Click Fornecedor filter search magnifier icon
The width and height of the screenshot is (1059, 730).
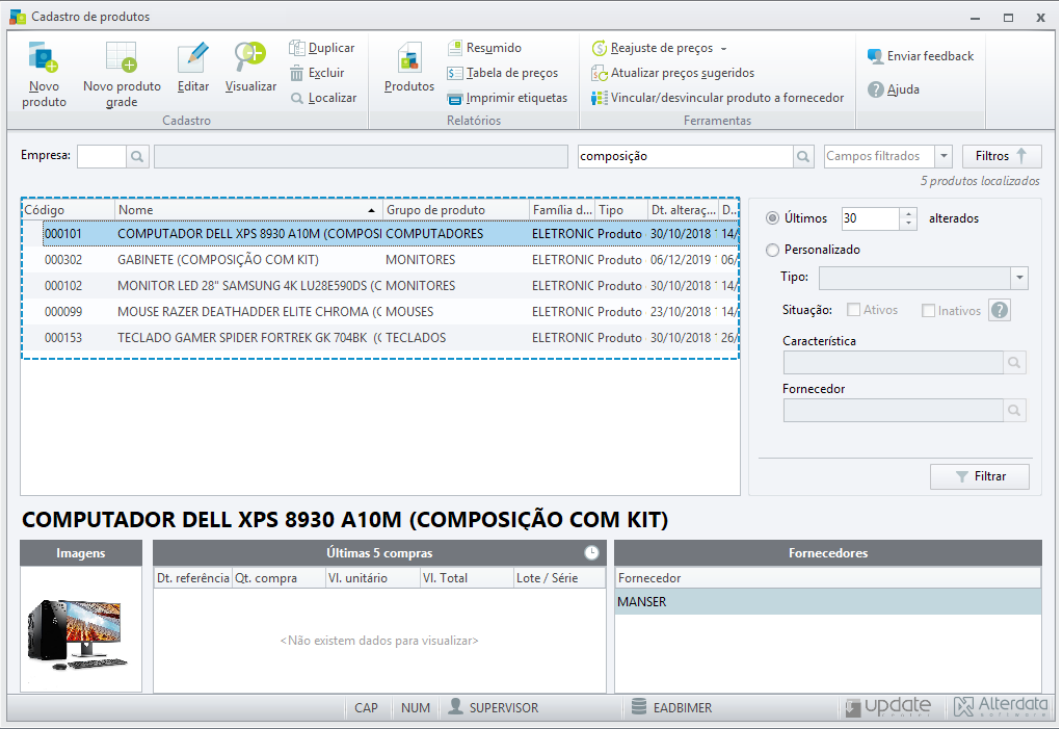pyautogui.click(x=1014, y=410)
